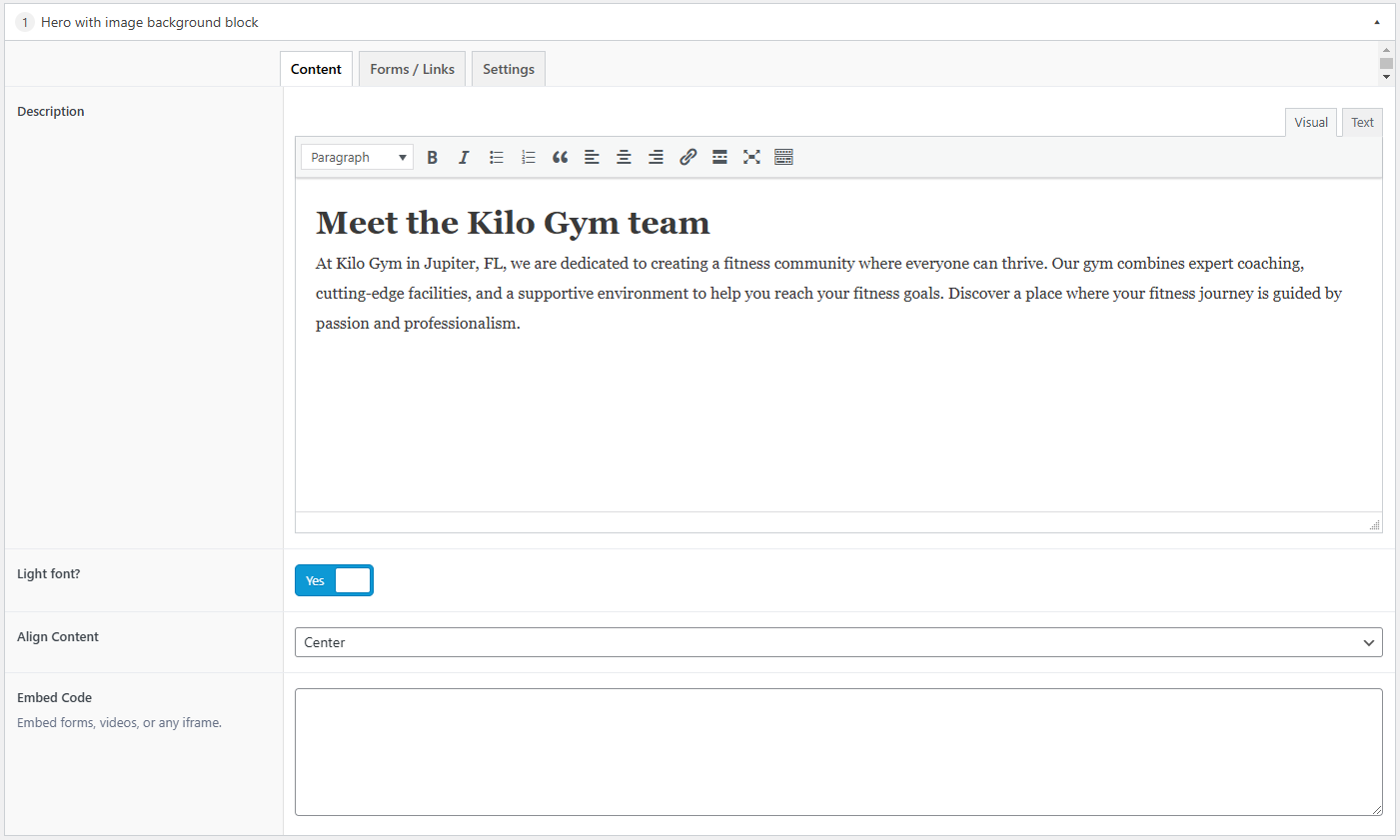Open the Settings tab
Viewport: 1400px width, 840px height.
[x=508, y=69]
